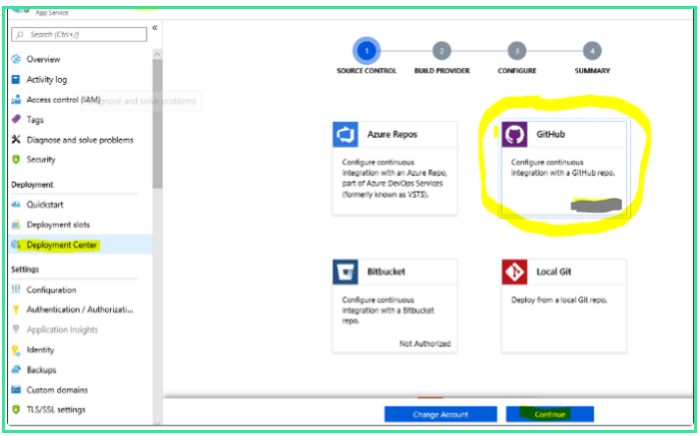
Task: Go to wizard step 3 Configure
Action: [517, 51]
